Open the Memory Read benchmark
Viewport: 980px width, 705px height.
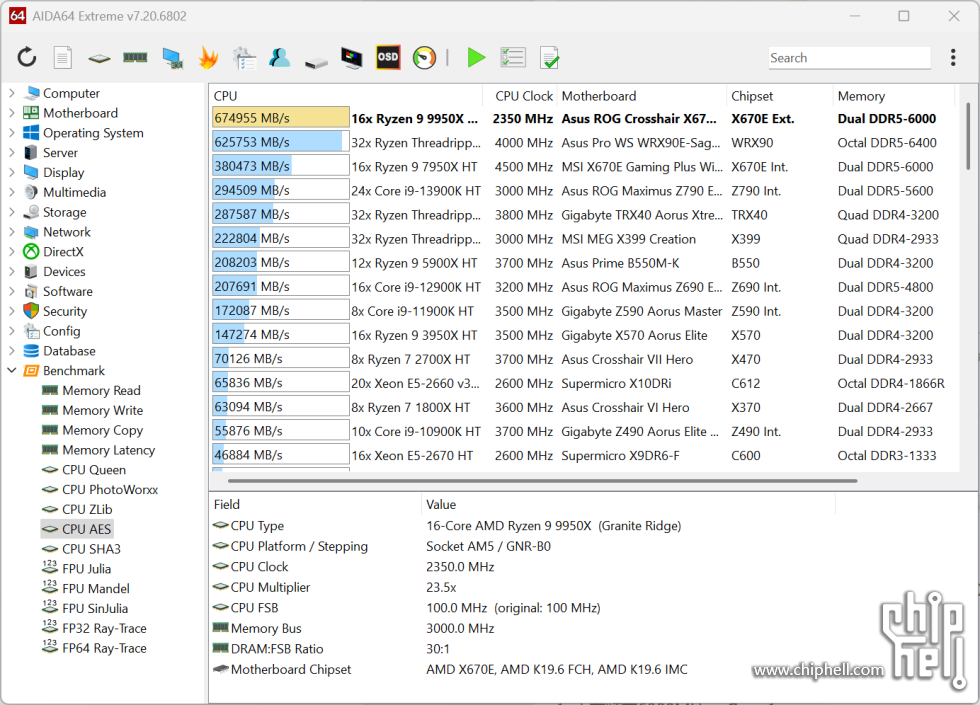point(101,391)
